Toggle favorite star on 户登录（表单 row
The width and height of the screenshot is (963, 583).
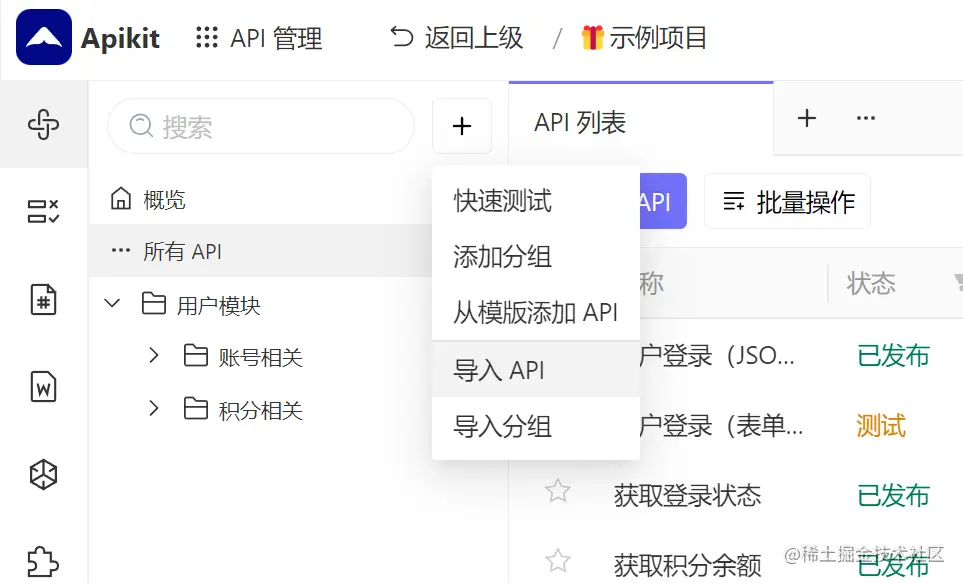558,424
